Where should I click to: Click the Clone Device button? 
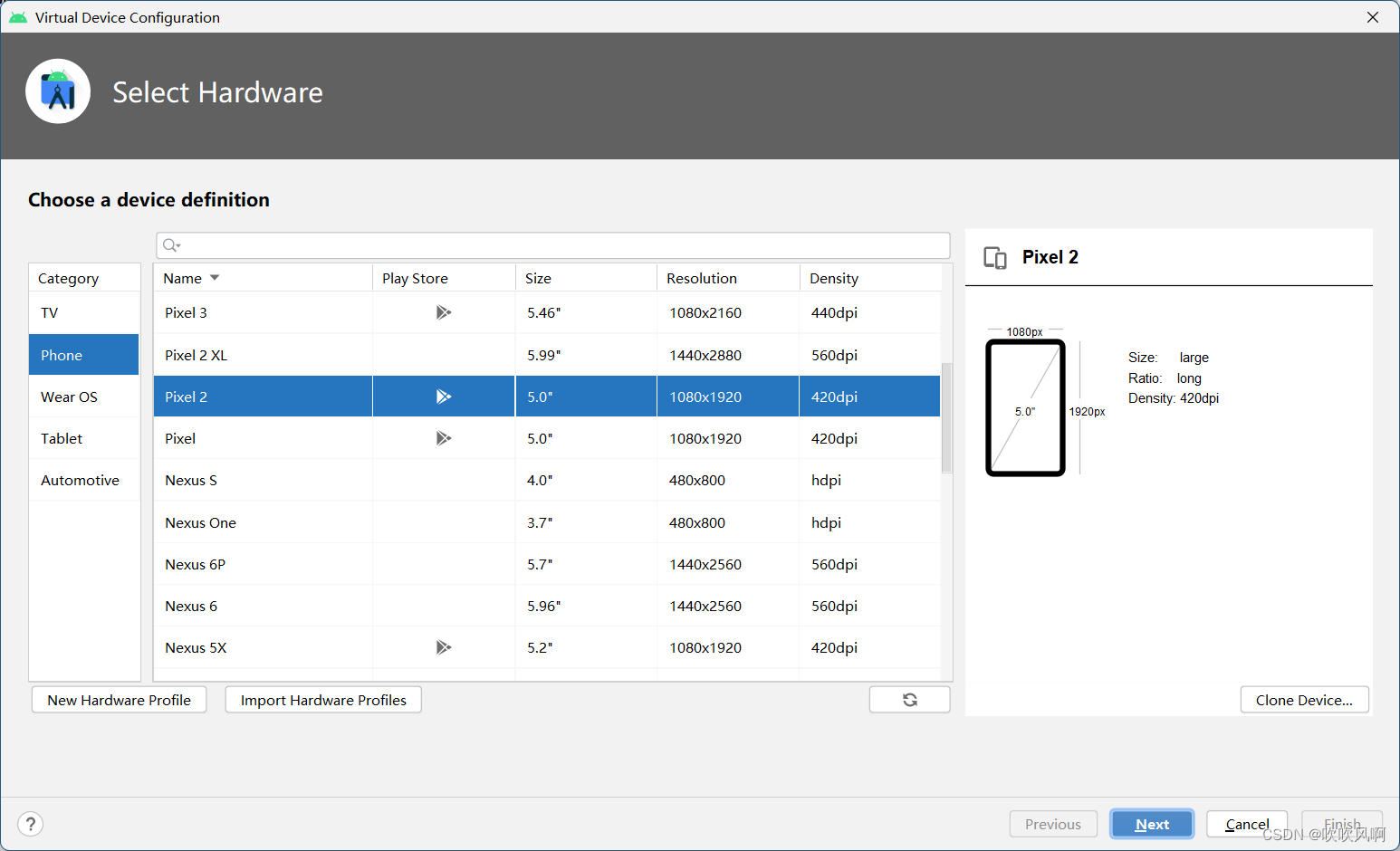click(x=1304, y=700)
